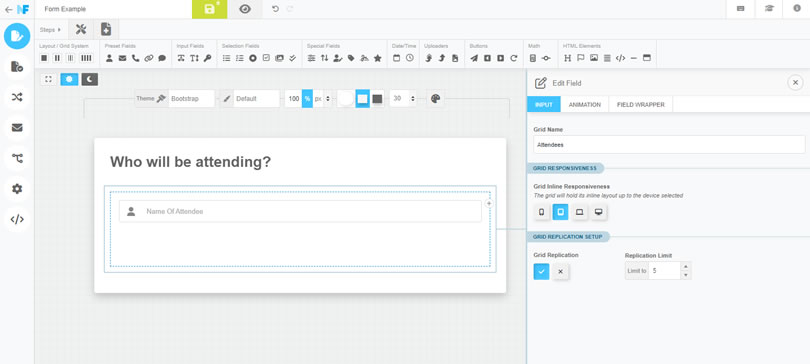The height and width of the screenshot is (364, 810).
Task: Save the form with green button
Action: pos(210,9)
